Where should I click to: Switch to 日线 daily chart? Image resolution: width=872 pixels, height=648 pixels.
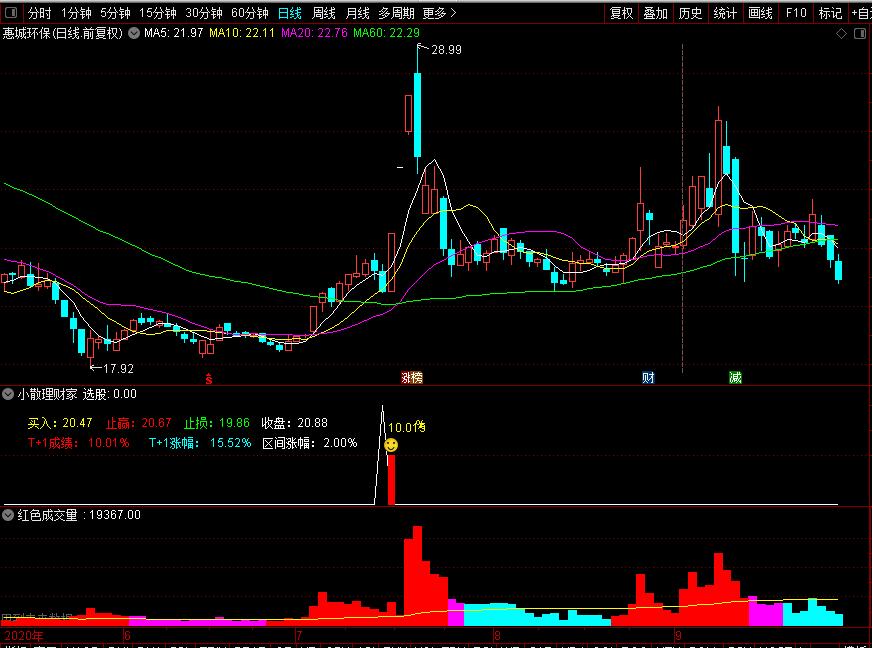[x=290, y=13]
